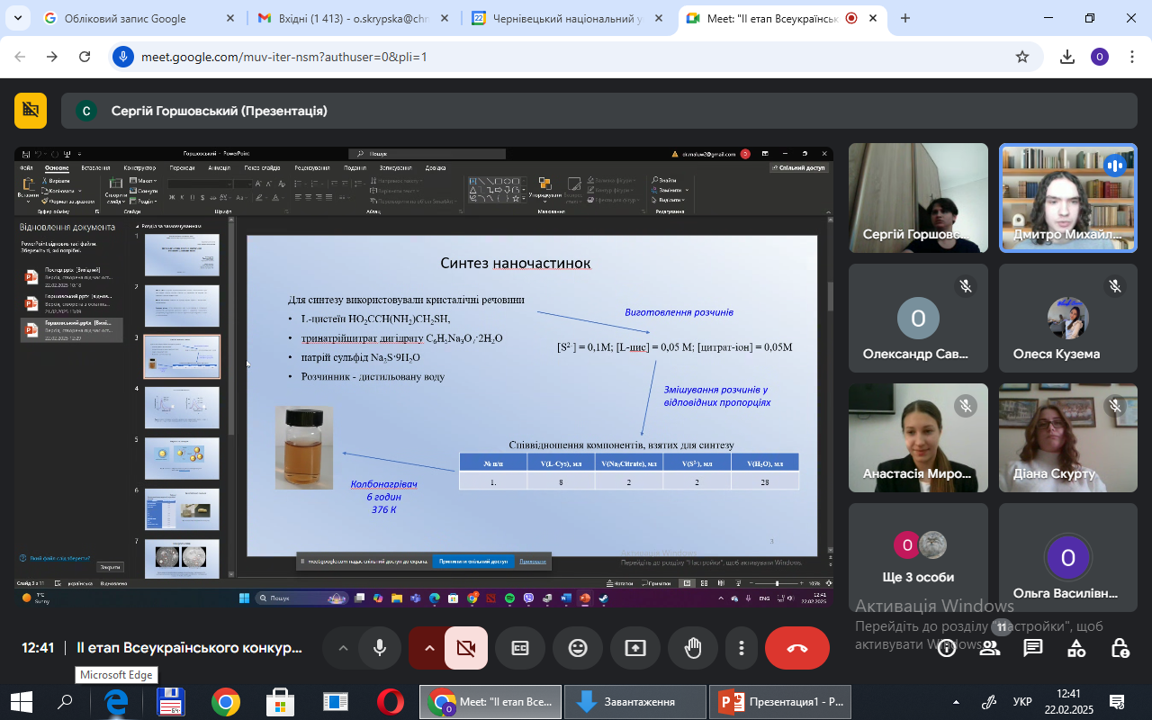Open more options three-dot menu in Meet
This screenshot has height=720, width=1152.
741,648
